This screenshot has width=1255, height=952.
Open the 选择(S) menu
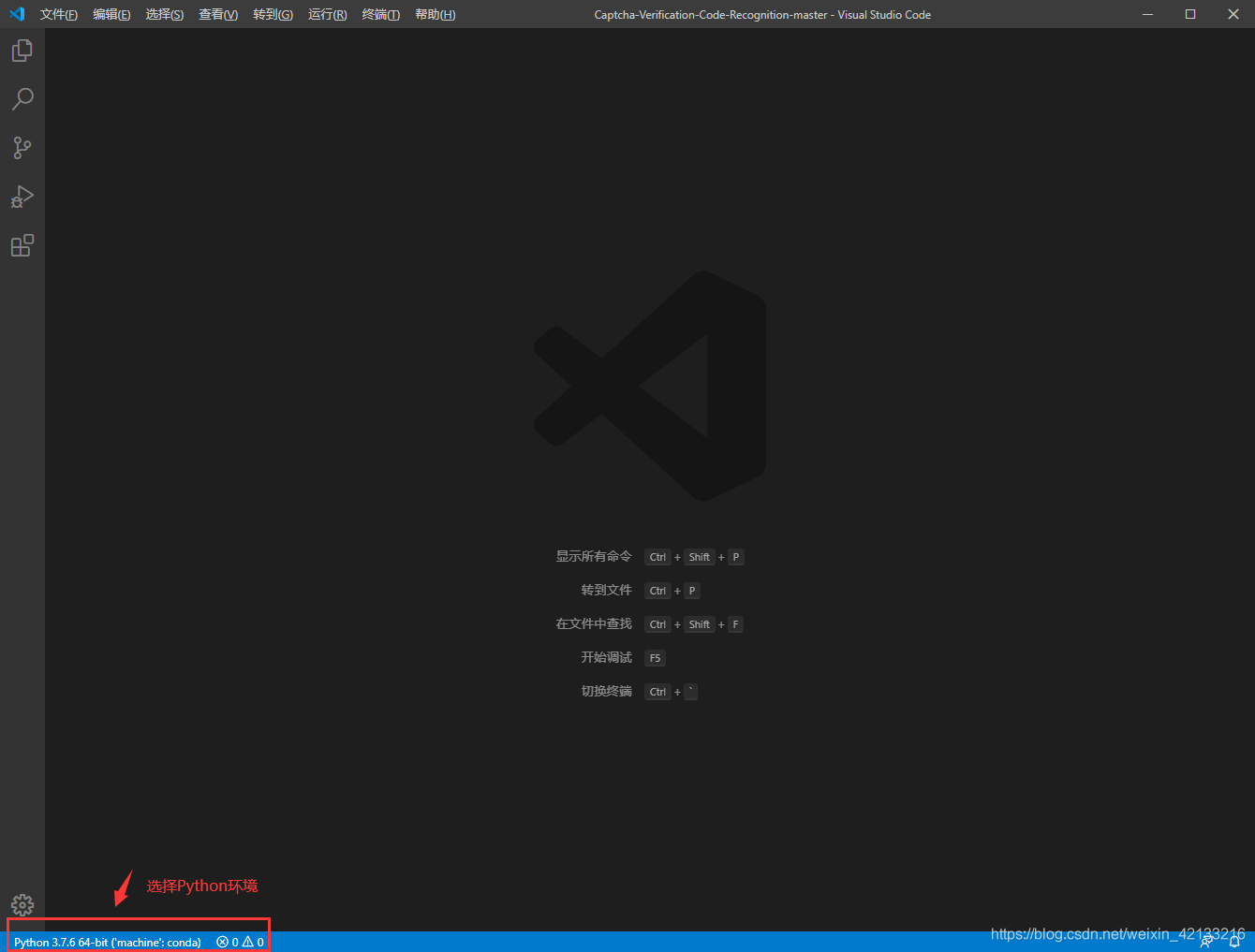tap(165, 14)
